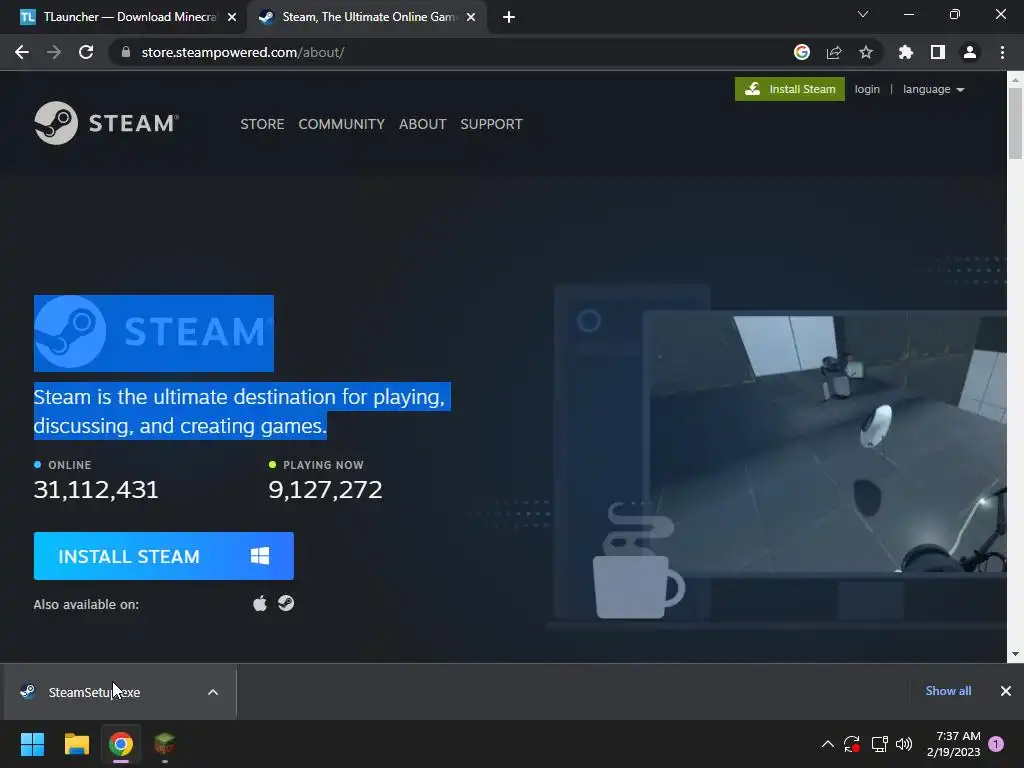This screenshot has width=1024, height=768.
Task: Select the macOS Apple icon download
Action: click(260, 603)
